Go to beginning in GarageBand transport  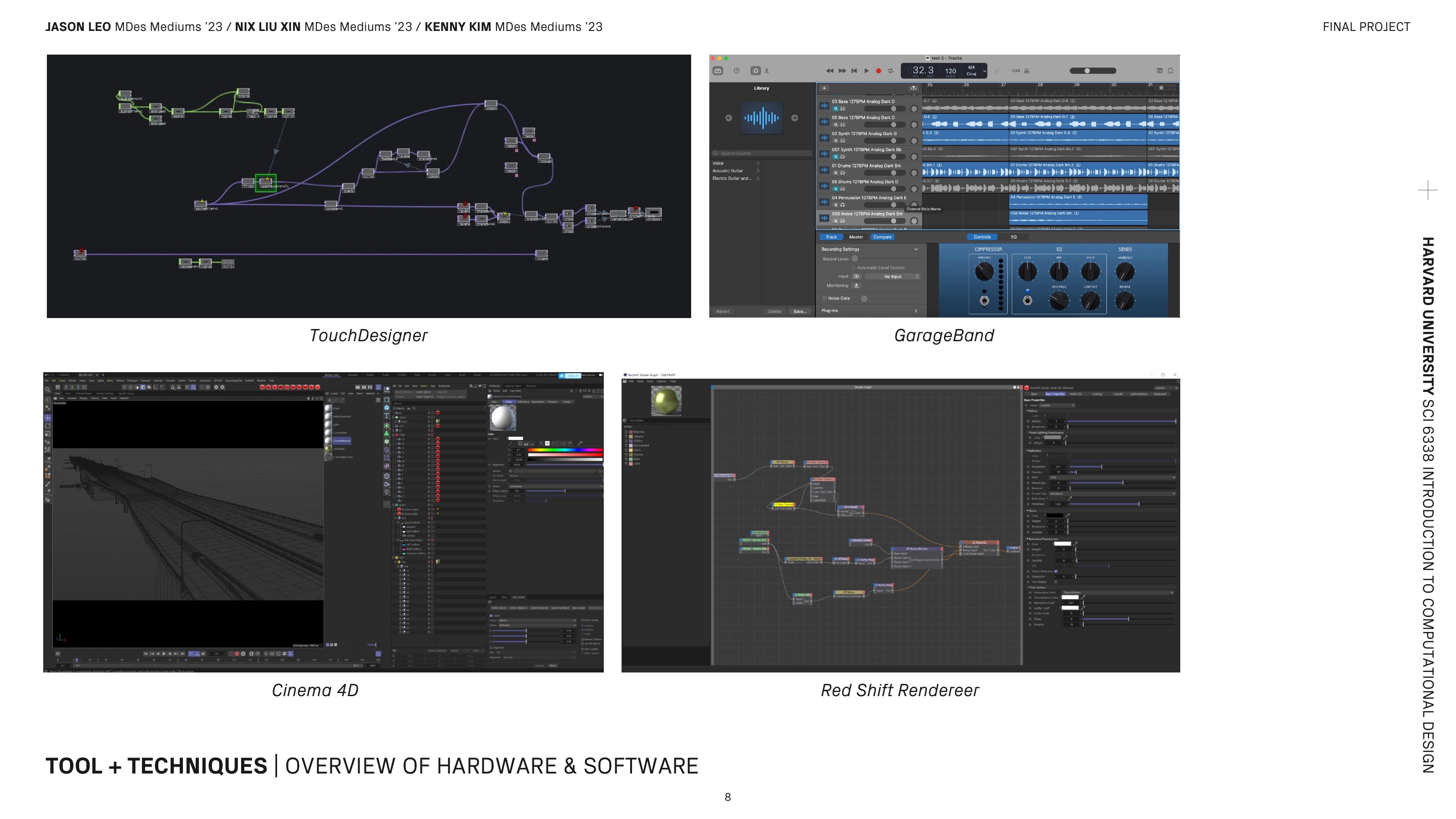coord(854,71)
